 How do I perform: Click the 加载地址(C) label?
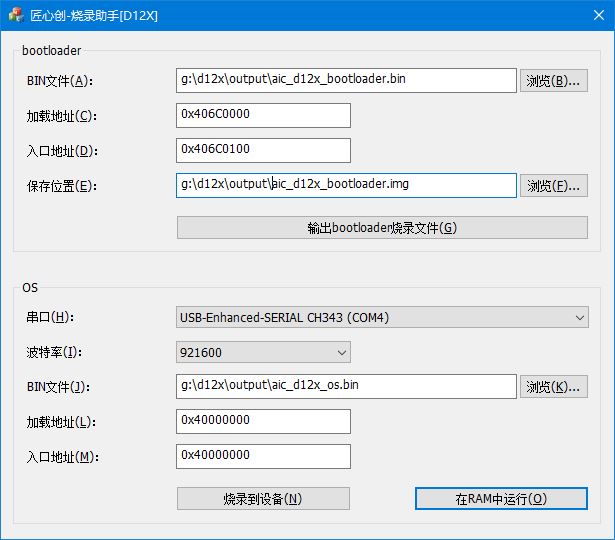62,116
